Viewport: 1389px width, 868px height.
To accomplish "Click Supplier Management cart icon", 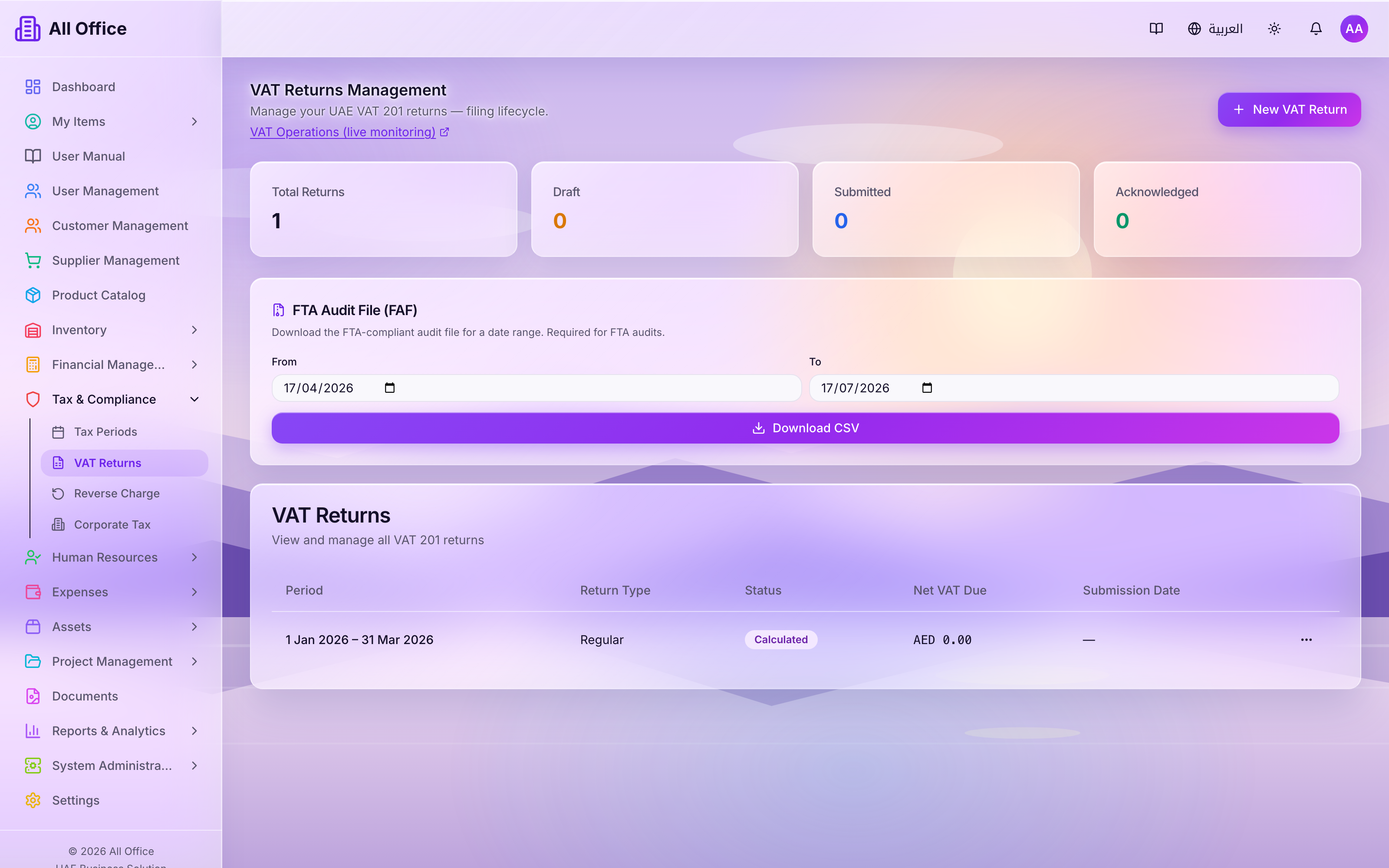I will tap(33, 261).
